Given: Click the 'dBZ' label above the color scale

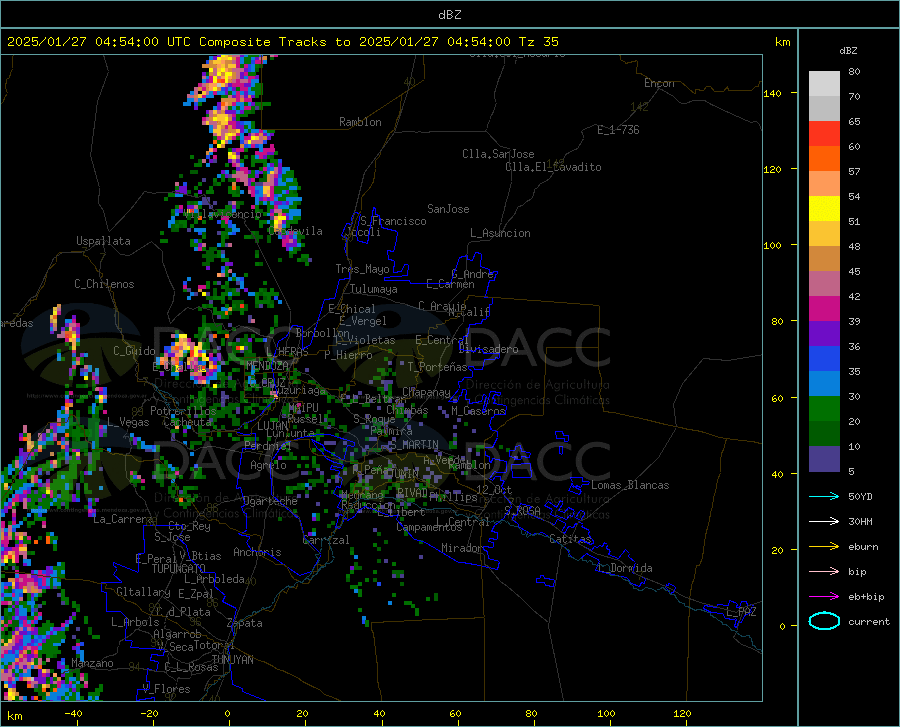Looking at the screenshot, I should 848,50.
